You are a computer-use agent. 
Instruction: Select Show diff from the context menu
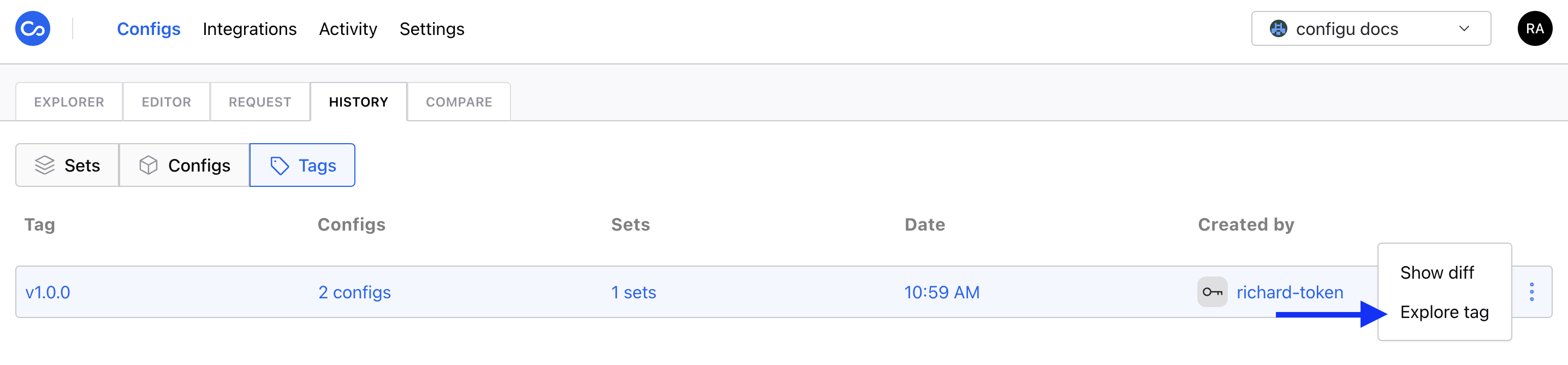[1436, 272]
